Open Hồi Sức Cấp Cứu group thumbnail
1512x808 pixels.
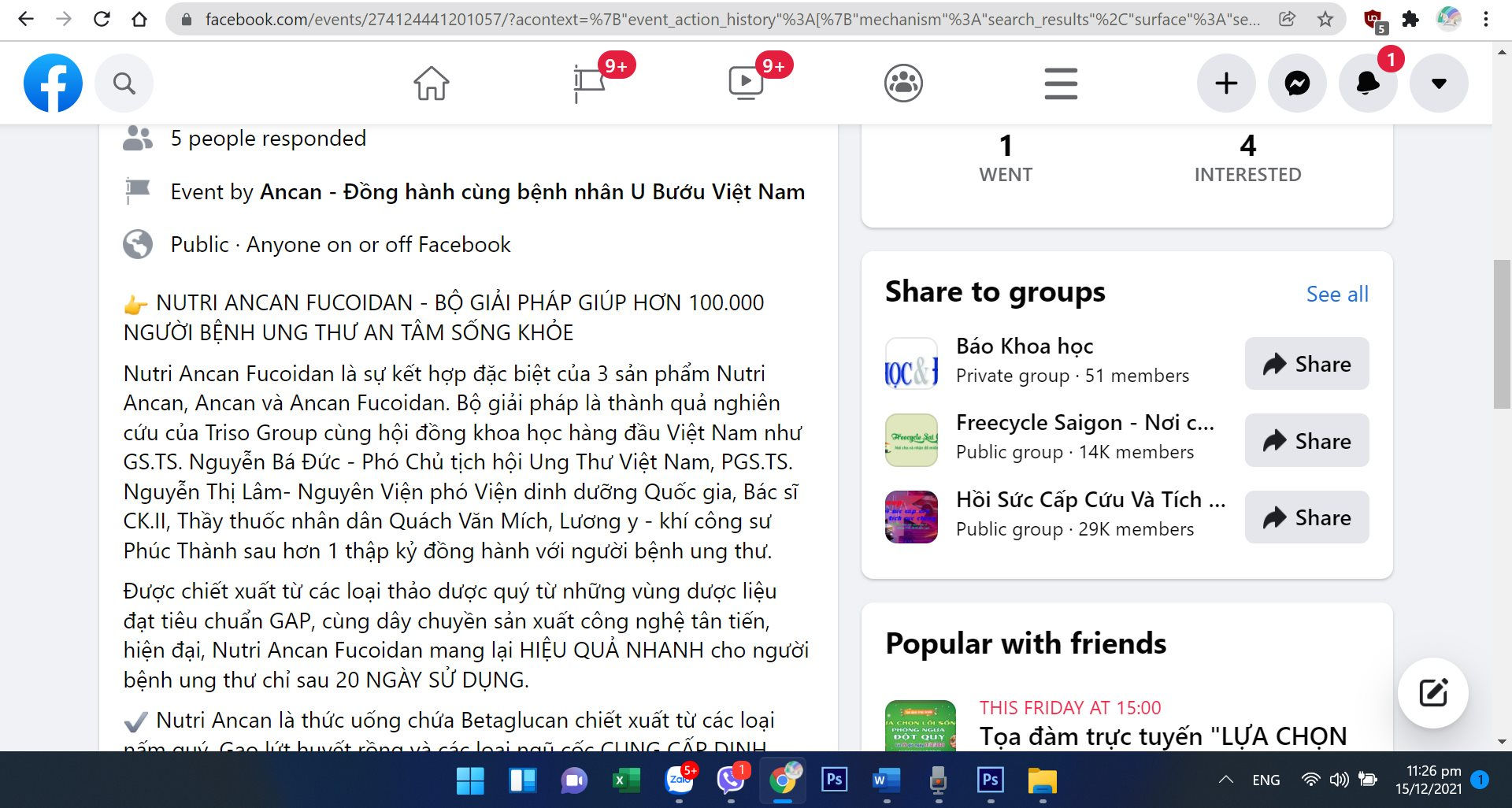coord(911,517)
